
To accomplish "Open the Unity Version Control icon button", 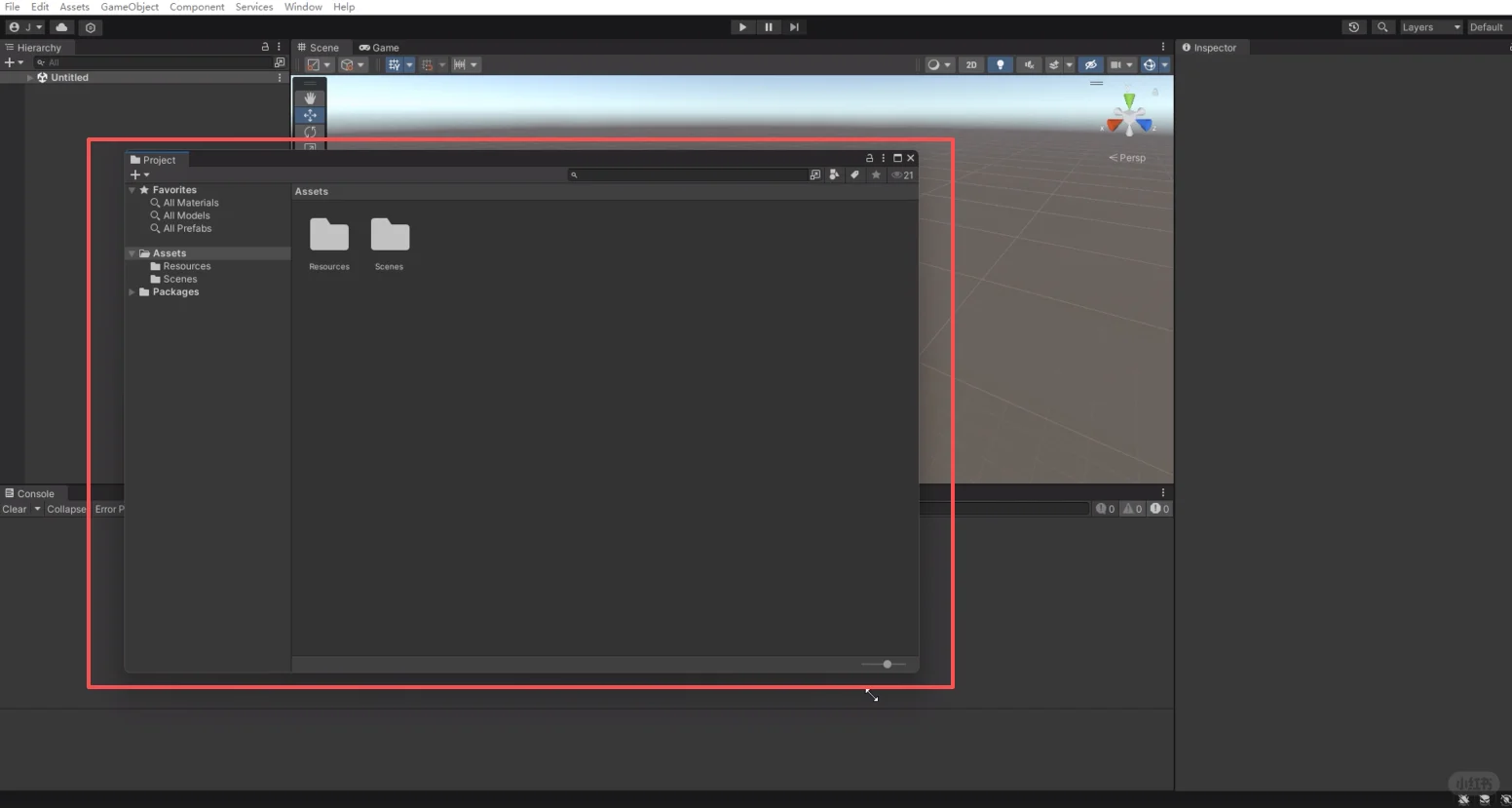I will pyautogui.click(x=91, y=27).
